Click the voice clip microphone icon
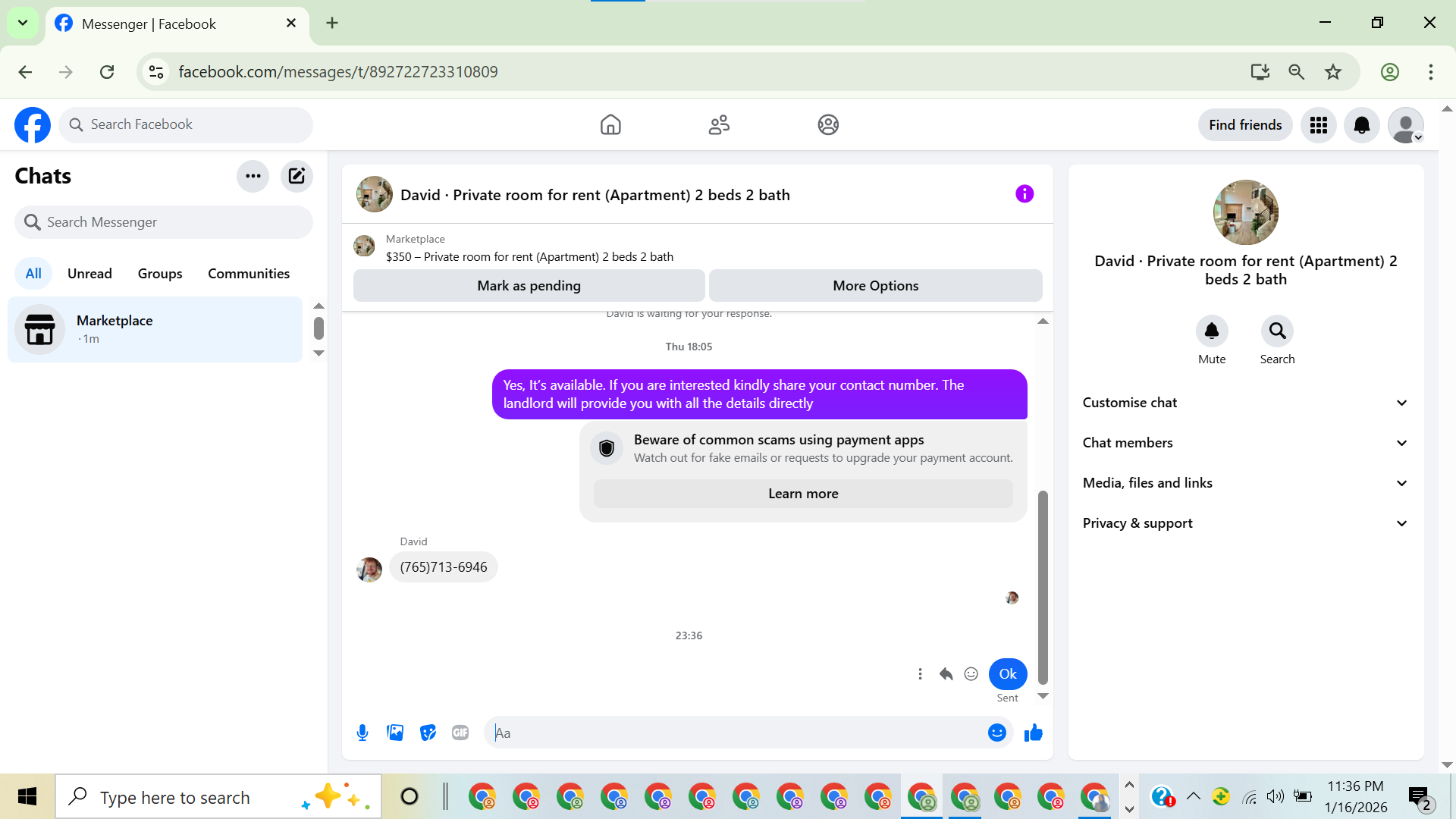This screenshot has height=819, width=1456. pyautogui.click(x=362, y=733)
